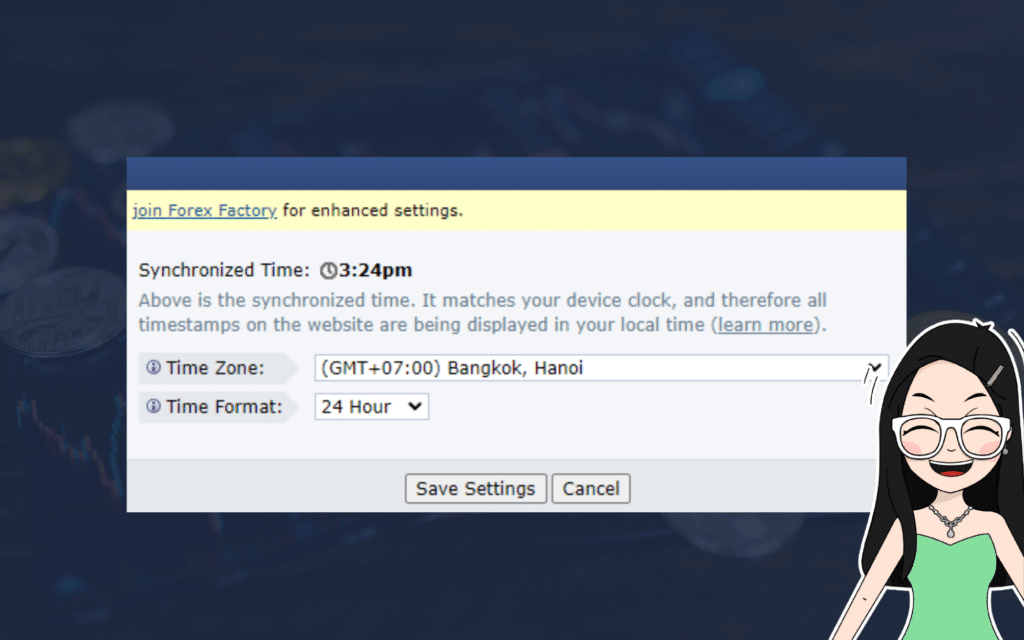Click the clock icon beside 3:24pm
The image size is (1024, 640).
[328, 270]
